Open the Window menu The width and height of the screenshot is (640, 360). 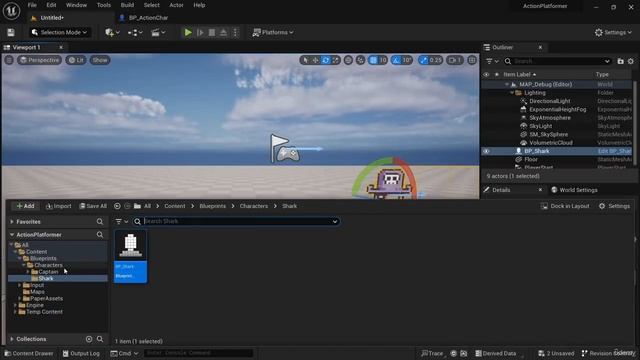76,5
